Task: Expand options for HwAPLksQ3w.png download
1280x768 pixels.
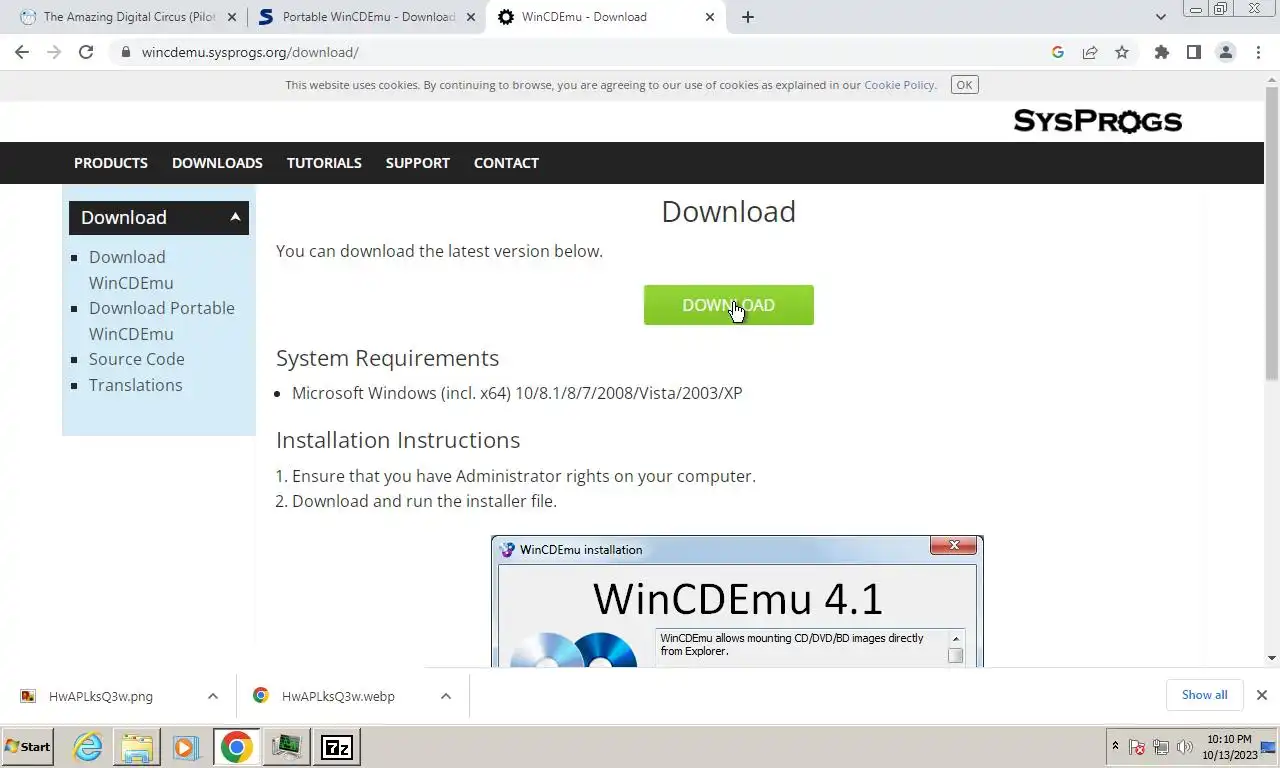Action: [x=213, y=696]
